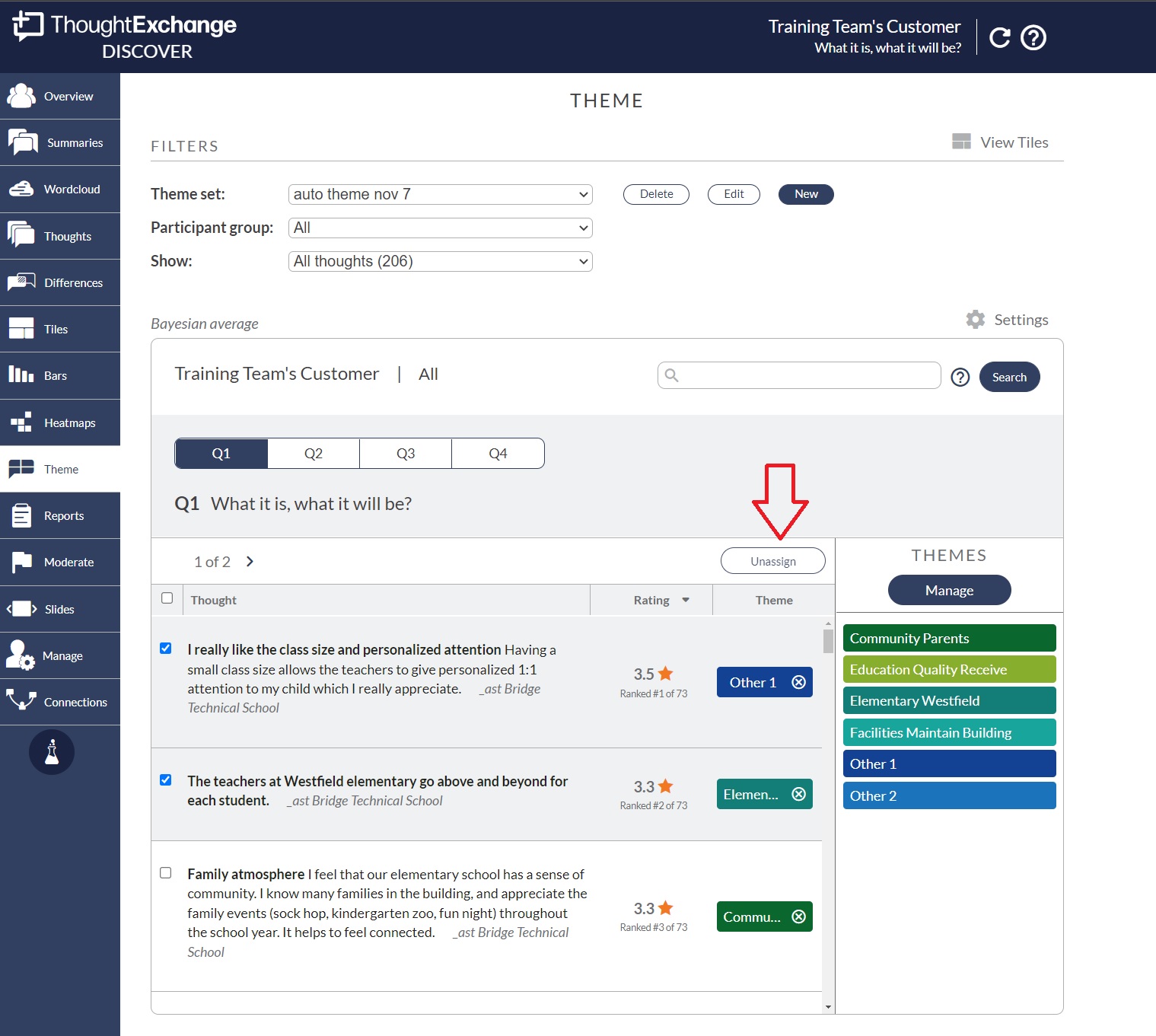Image resolution: width=1156 pixels, height=1036 pixels.
Task: Open Heatmaps in the sidebar
Action: [60, 422]
